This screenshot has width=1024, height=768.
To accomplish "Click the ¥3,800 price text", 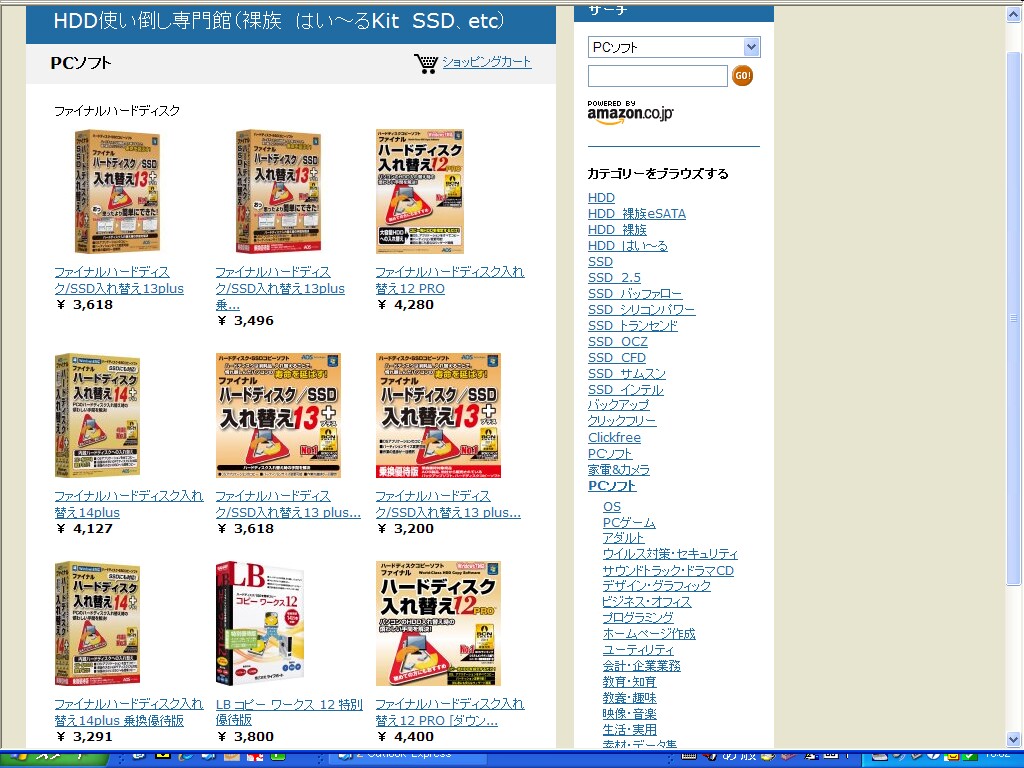I will point(246,737).
